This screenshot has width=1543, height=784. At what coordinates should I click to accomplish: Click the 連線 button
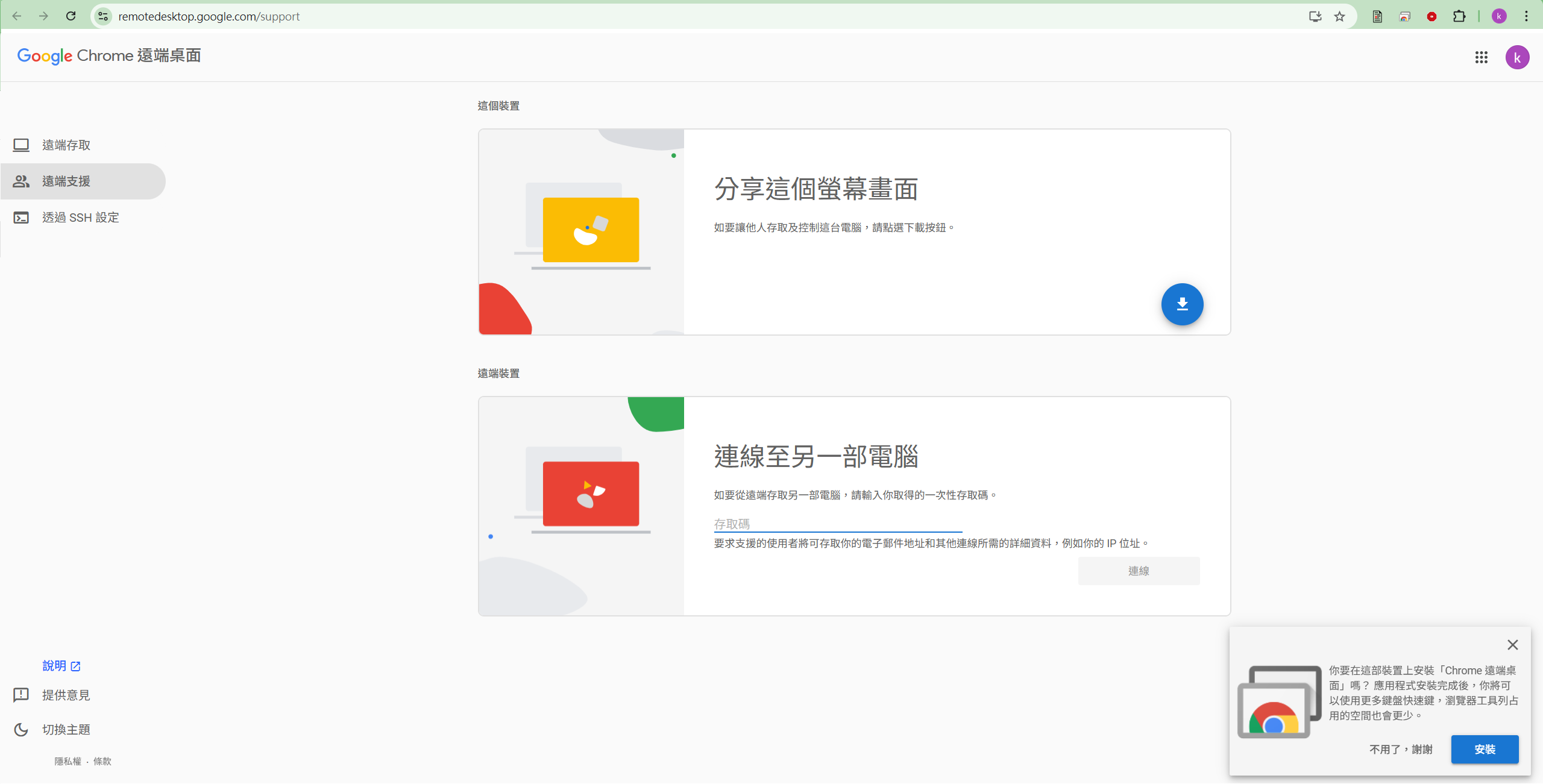(1139, 571)
